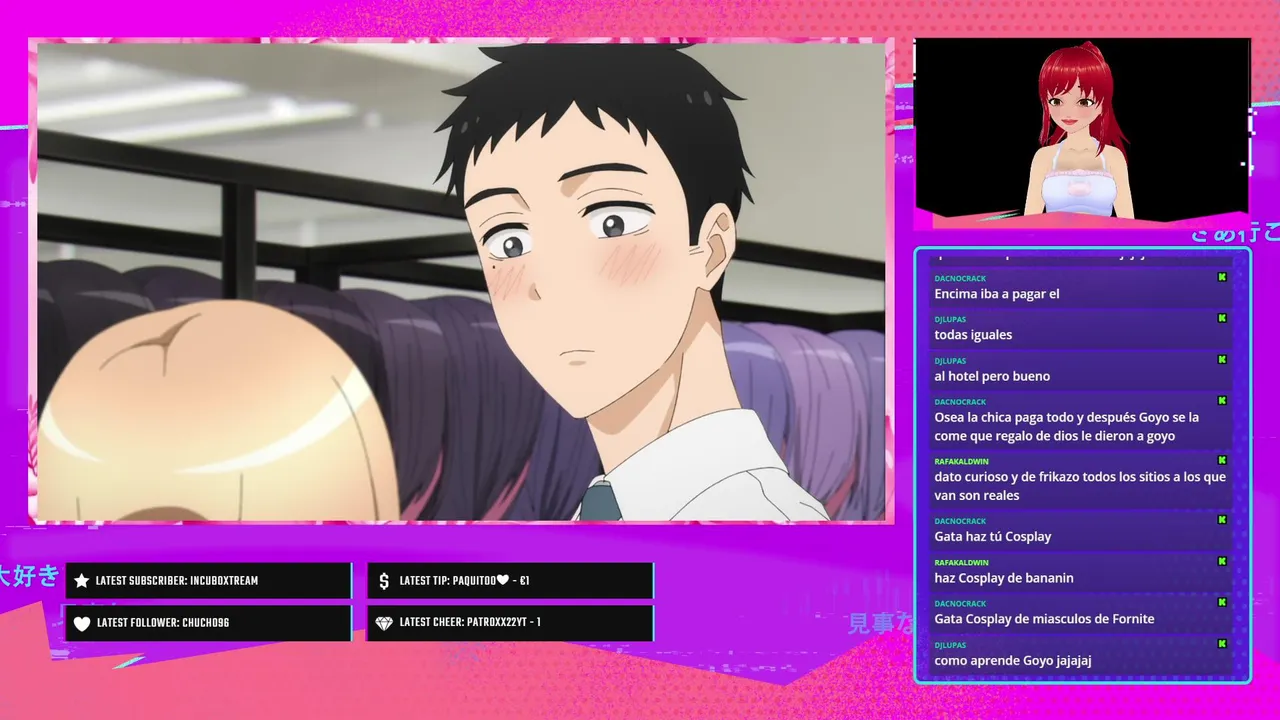This screenshot has width=1280, height=720.
Task: Click username RAFAKALDWIN above 'haz Cosplay de bananin'
Action: tap(961, 563)
